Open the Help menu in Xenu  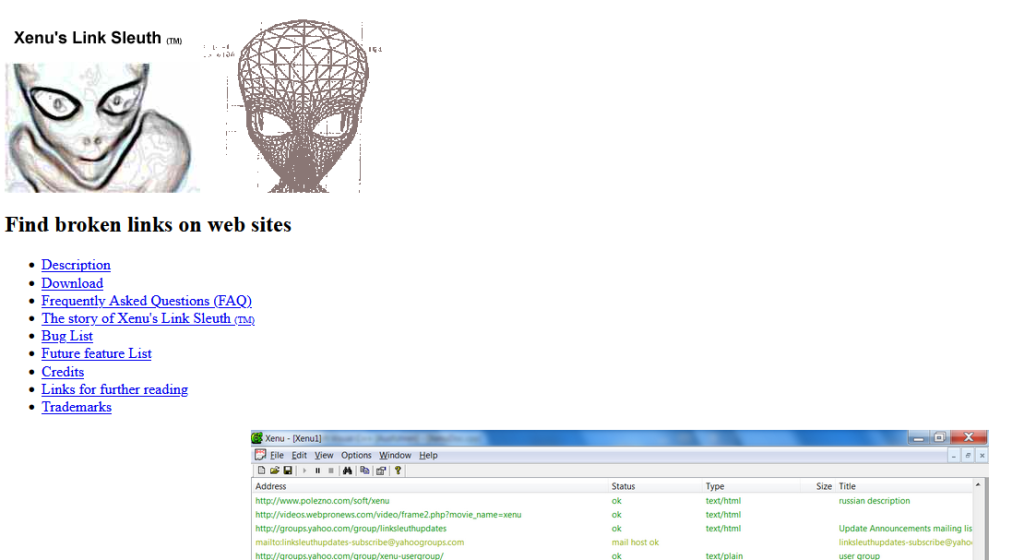pos(428,456)
